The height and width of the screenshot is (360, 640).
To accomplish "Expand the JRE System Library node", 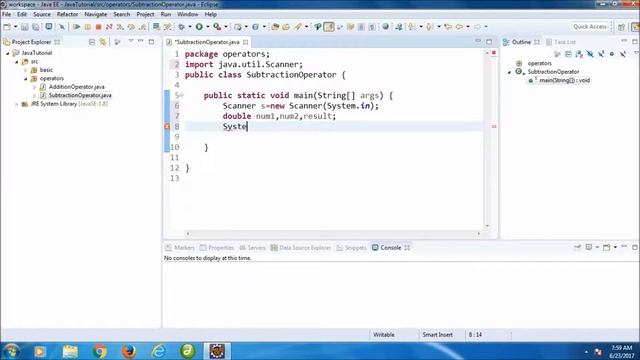I will 17,104.
